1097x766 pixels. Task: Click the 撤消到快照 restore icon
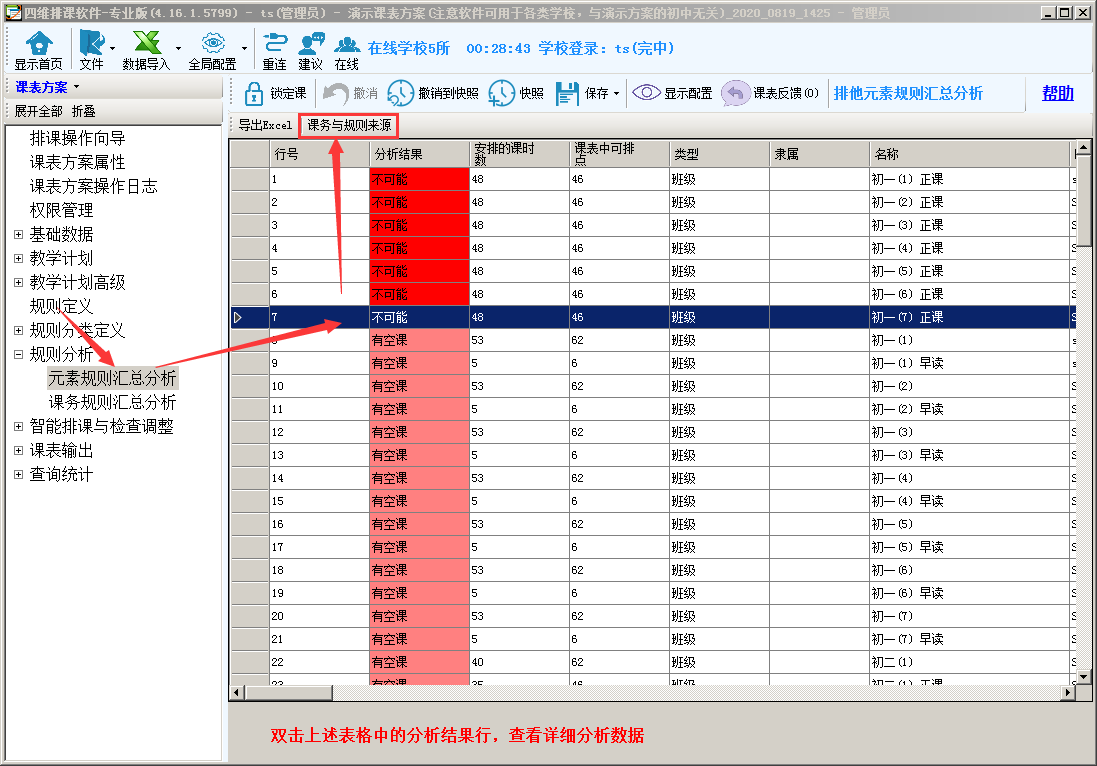(x=400, y=93)
